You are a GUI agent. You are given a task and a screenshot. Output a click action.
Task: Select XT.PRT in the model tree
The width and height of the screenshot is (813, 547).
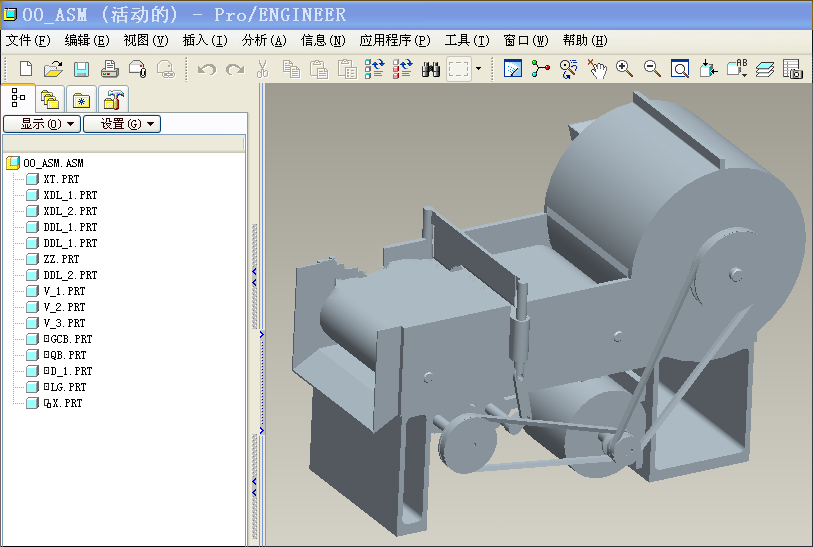click(61, 179)
